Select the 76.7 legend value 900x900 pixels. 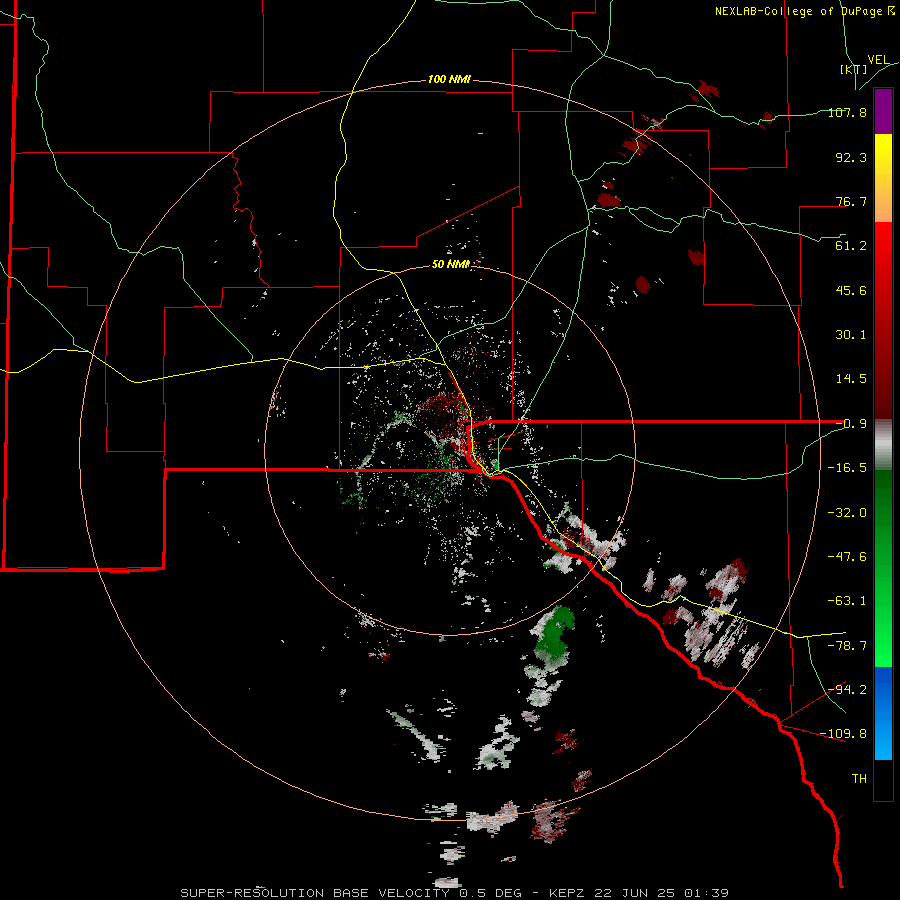click(x=851, y=201)
